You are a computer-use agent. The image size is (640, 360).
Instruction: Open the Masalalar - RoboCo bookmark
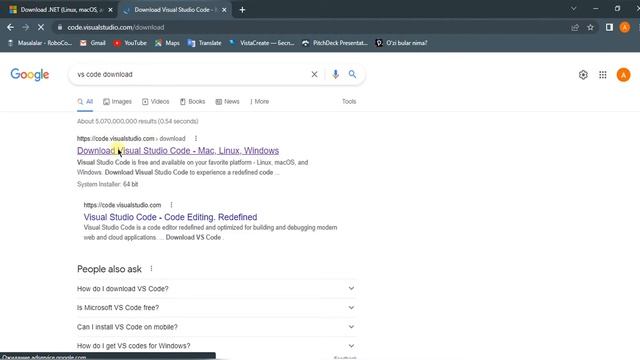40,43
